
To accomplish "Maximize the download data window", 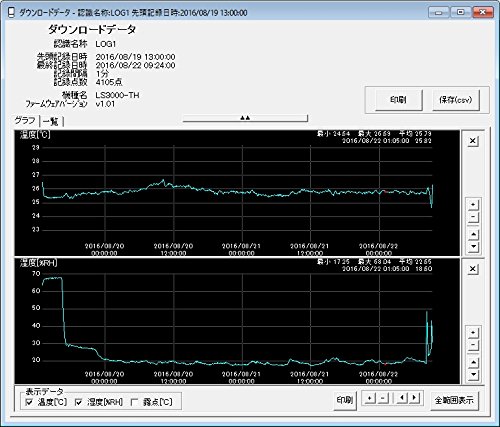I will pos(461,13).
